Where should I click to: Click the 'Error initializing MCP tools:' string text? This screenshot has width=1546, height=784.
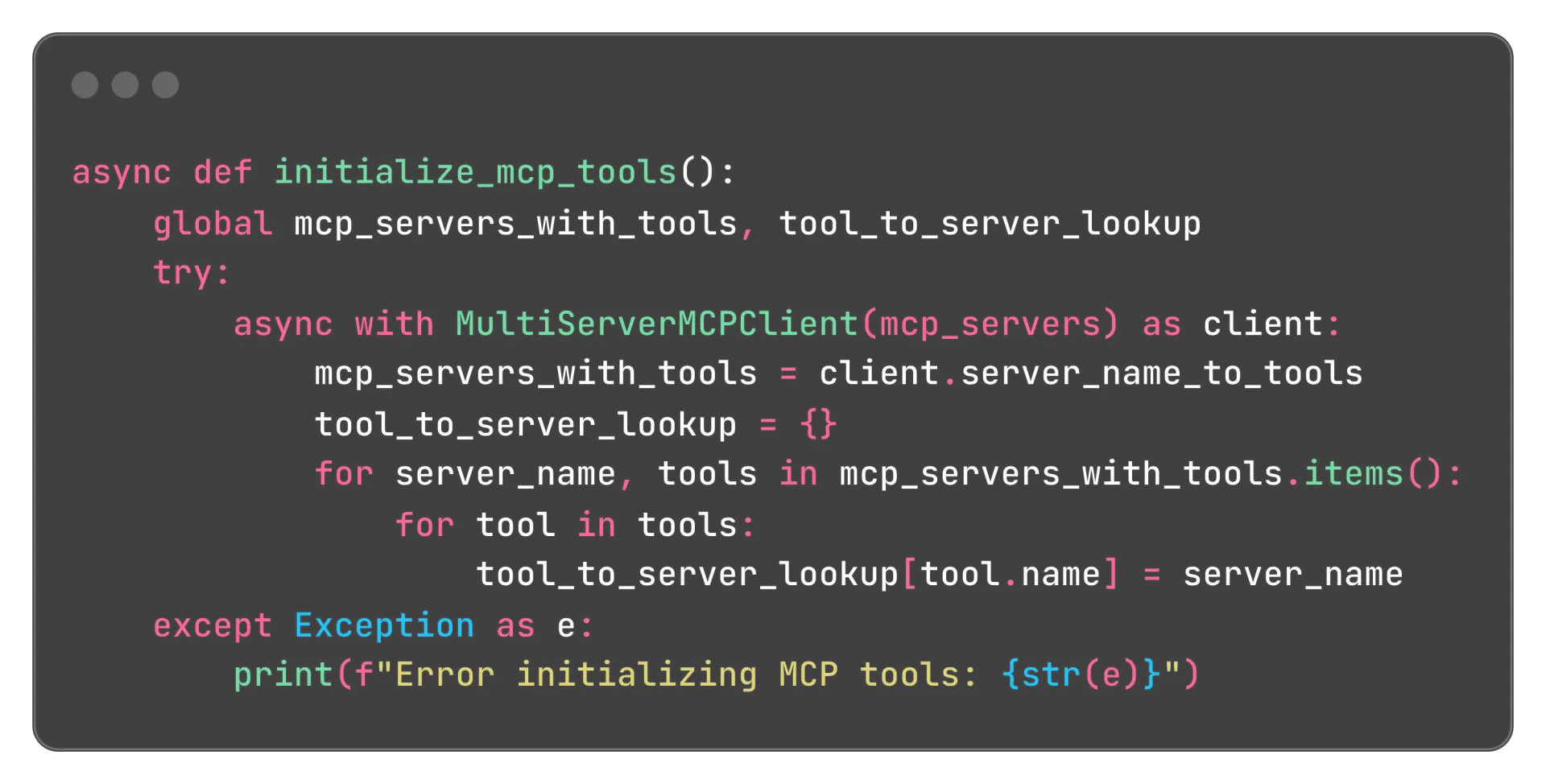[x=686, y=675]
